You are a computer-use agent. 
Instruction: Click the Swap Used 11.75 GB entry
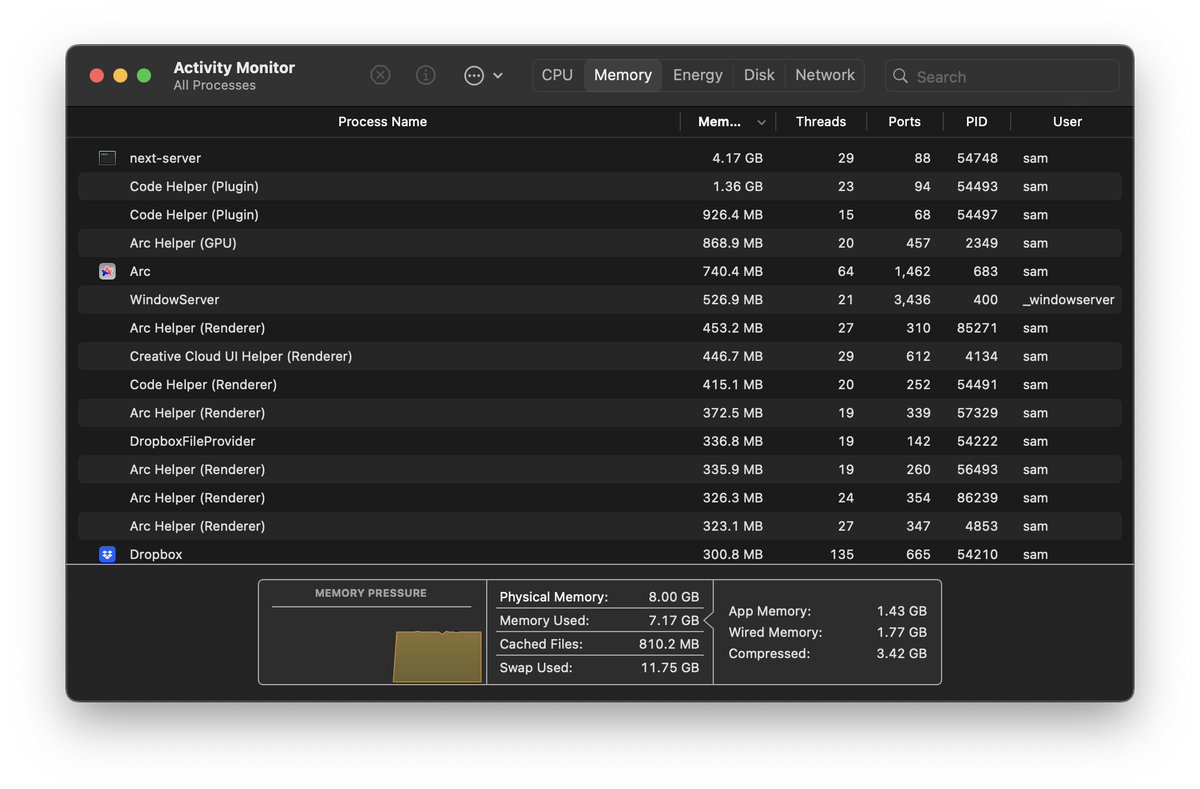coord(599,668)
